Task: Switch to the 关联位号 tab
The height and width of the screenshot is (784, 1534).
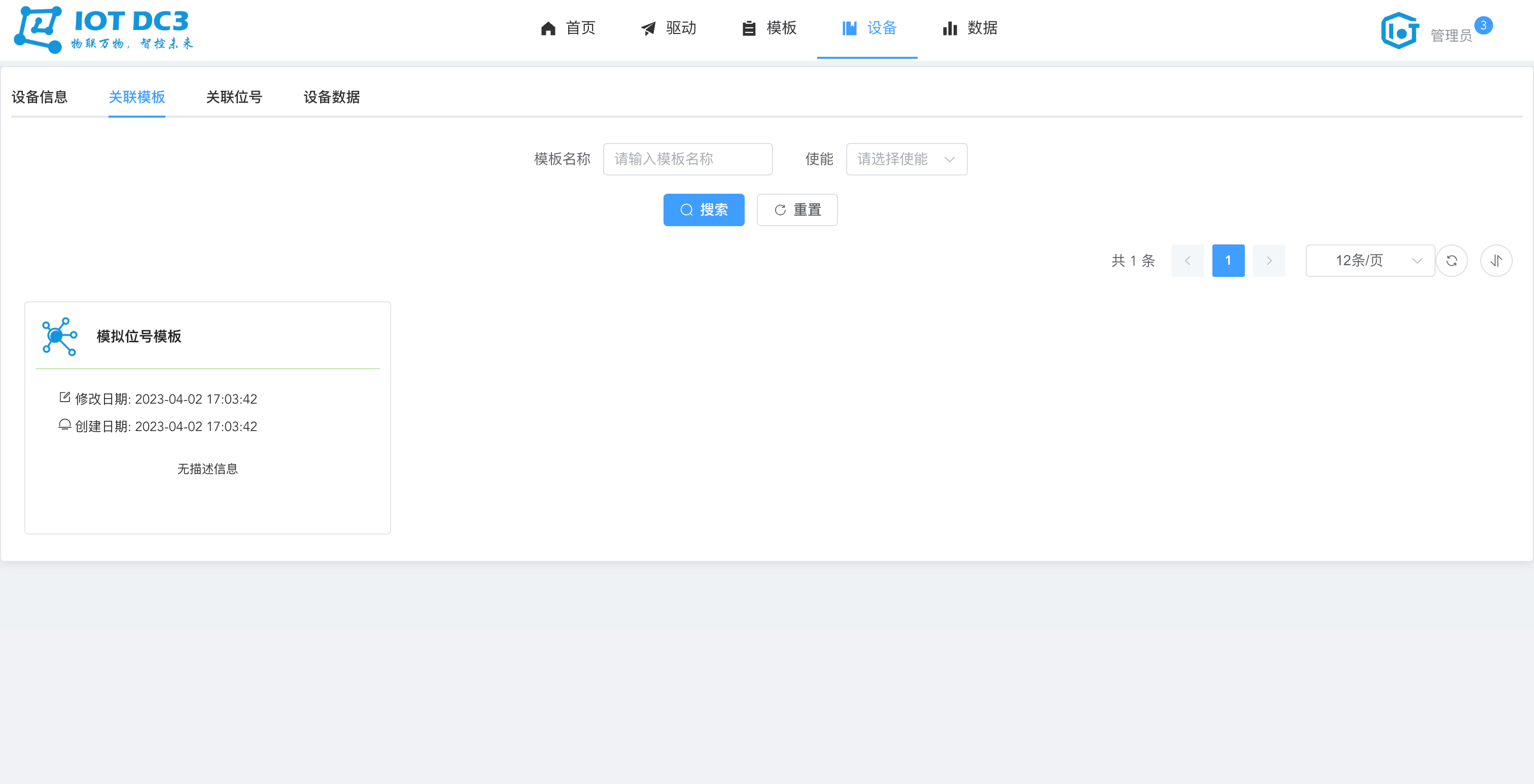Action: (x=233, y=97)
